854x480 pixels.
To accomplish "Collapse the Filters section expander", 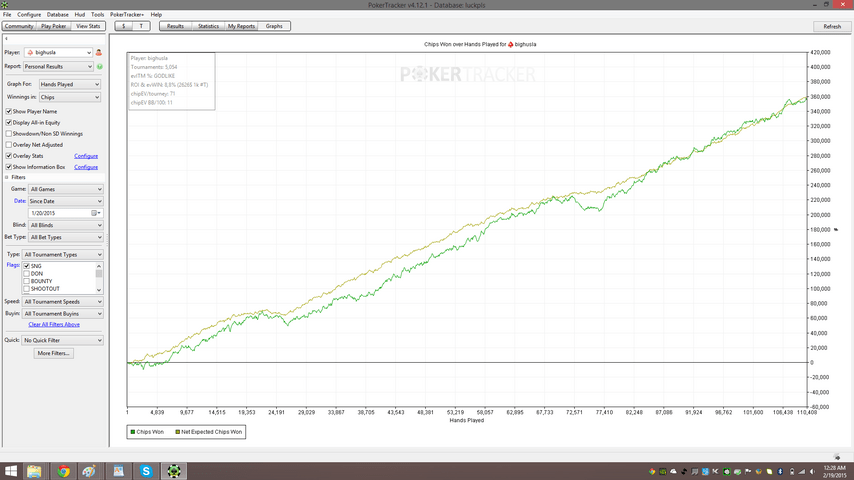I will point(7,177).
